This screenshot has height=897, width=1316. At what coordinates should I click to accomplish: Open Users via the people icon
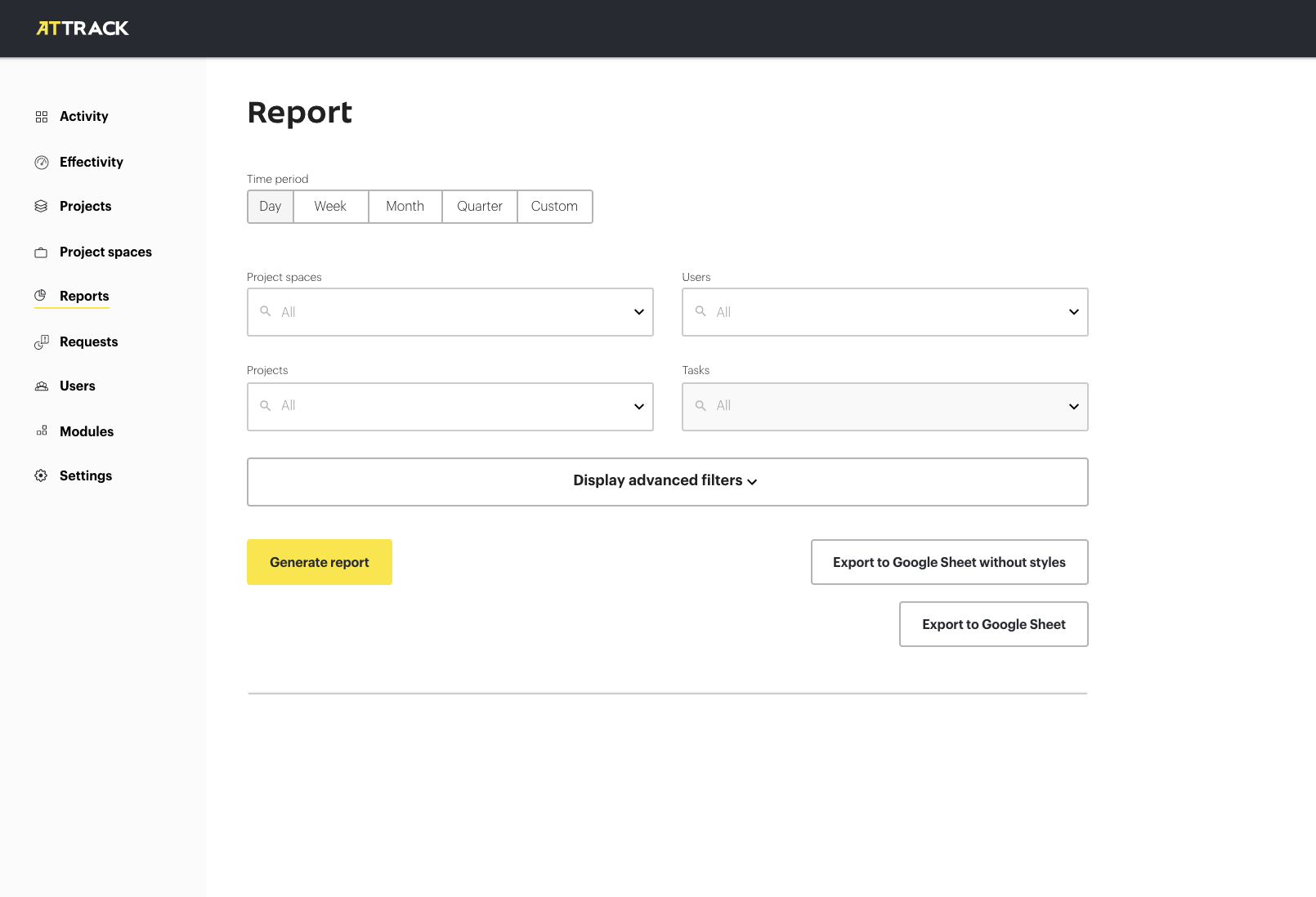[x=41, y=386]
